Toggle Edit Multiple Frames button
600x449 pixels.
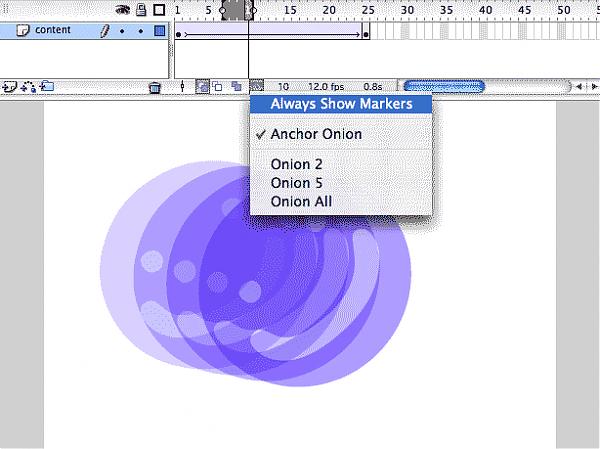click(236, 87)
